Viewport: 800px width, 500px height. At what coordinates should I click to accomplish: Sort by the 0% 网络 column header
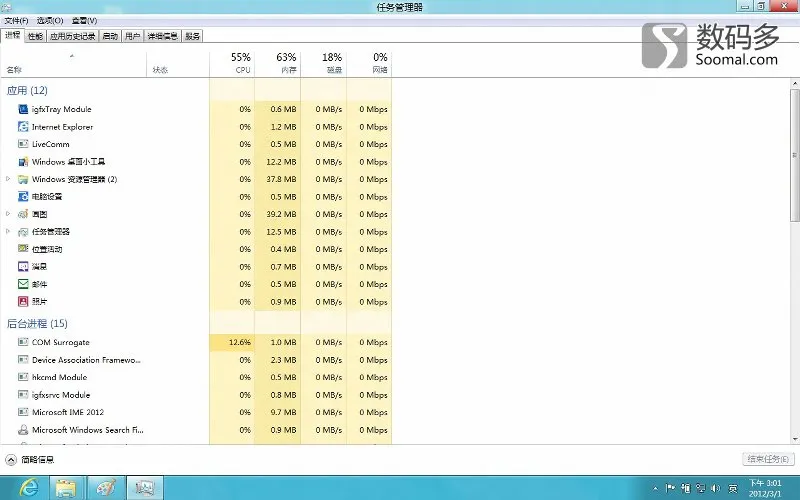coord(369,64)
